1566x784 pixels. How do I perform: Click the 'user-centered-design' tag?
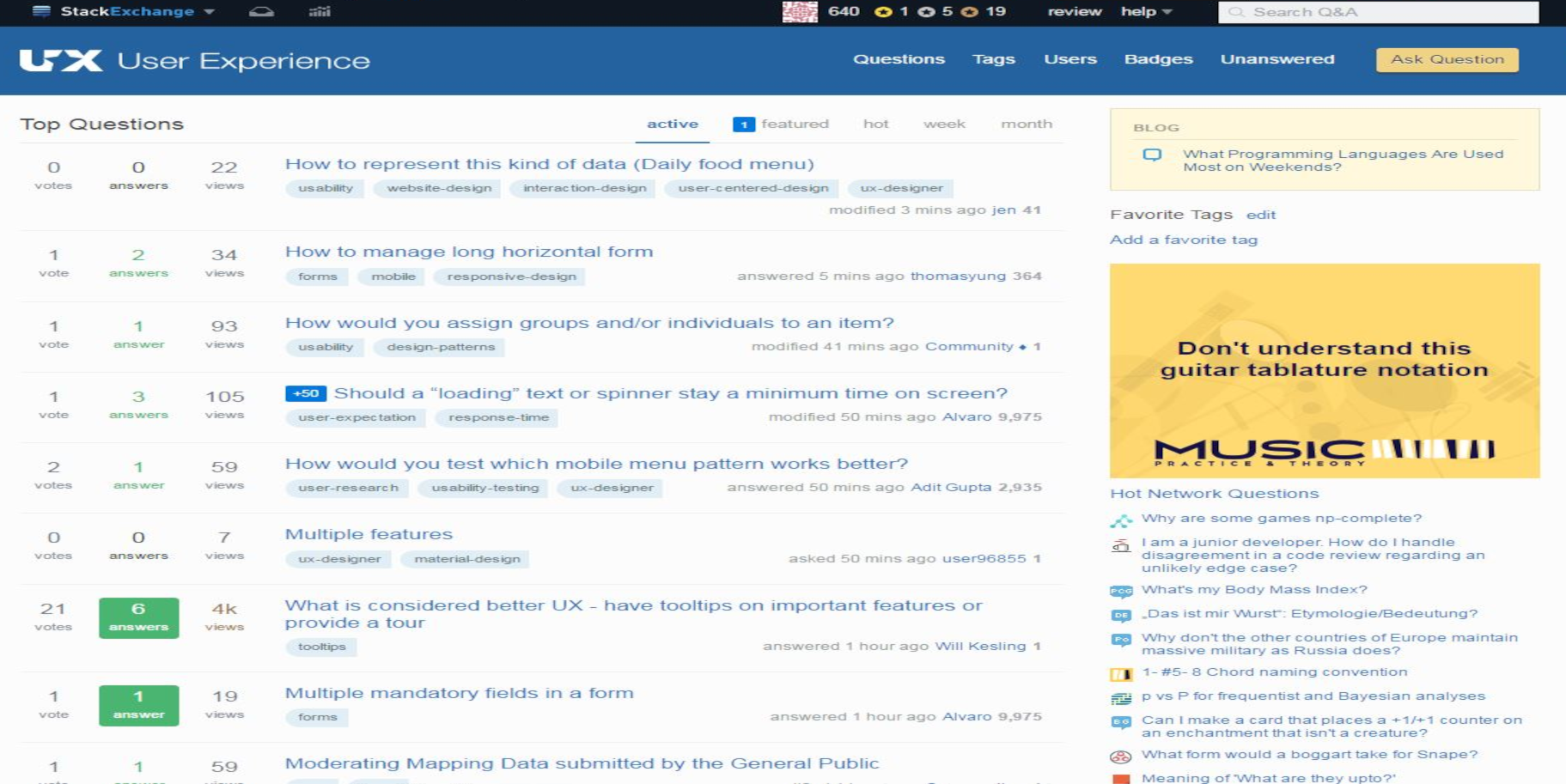753,188
